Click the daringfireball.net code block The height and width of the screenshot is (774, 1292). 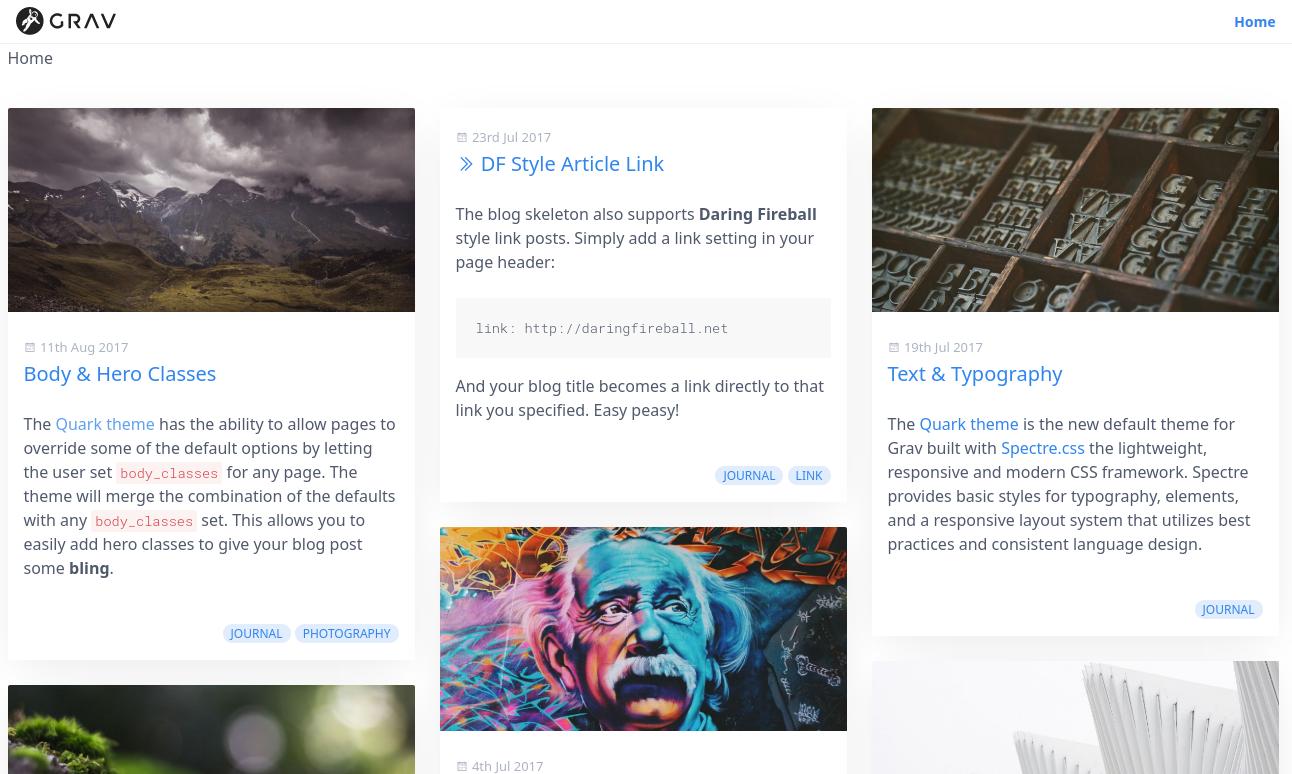[x=643, y=328]
